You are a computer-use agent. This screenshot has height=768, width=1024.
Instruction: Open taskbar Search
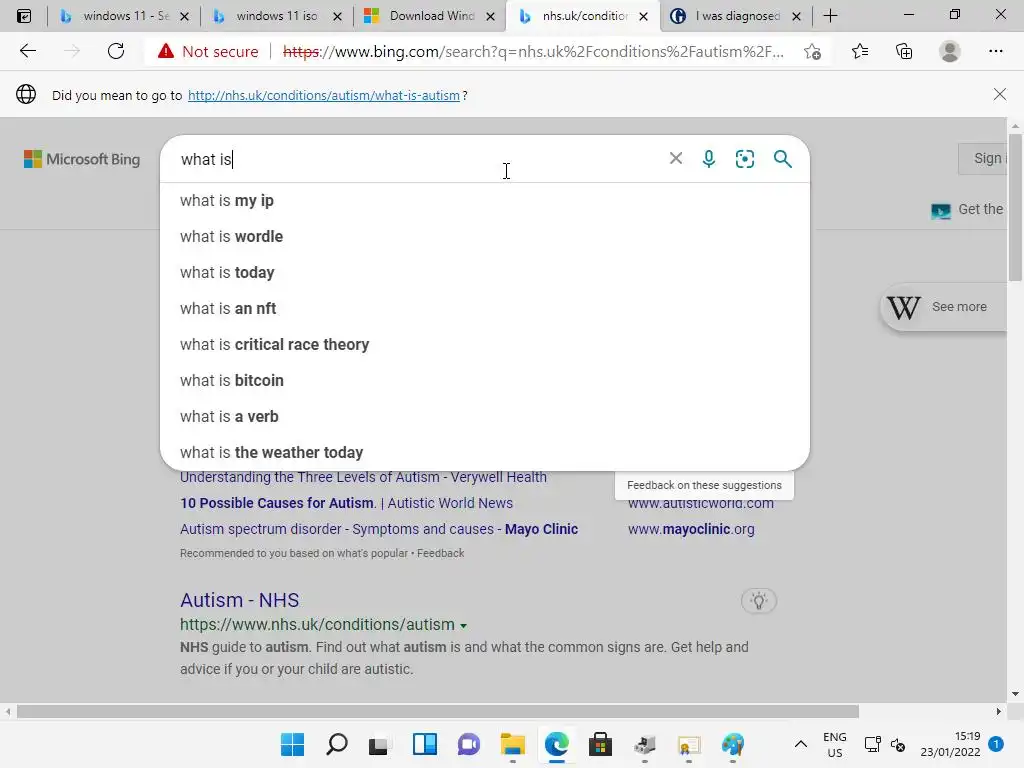tap(336, 744)
